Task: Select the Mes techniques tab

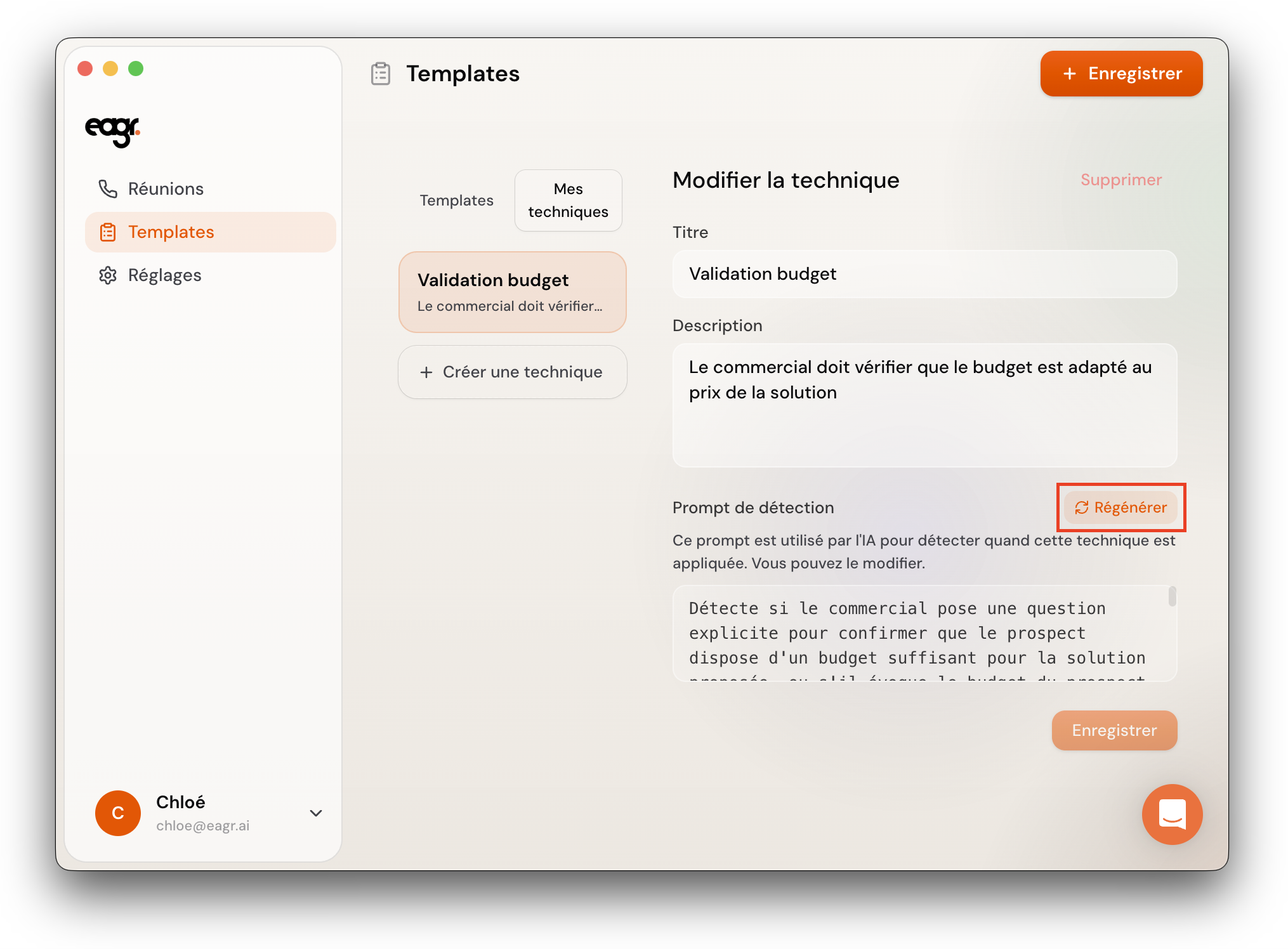Action: point(568,200)
